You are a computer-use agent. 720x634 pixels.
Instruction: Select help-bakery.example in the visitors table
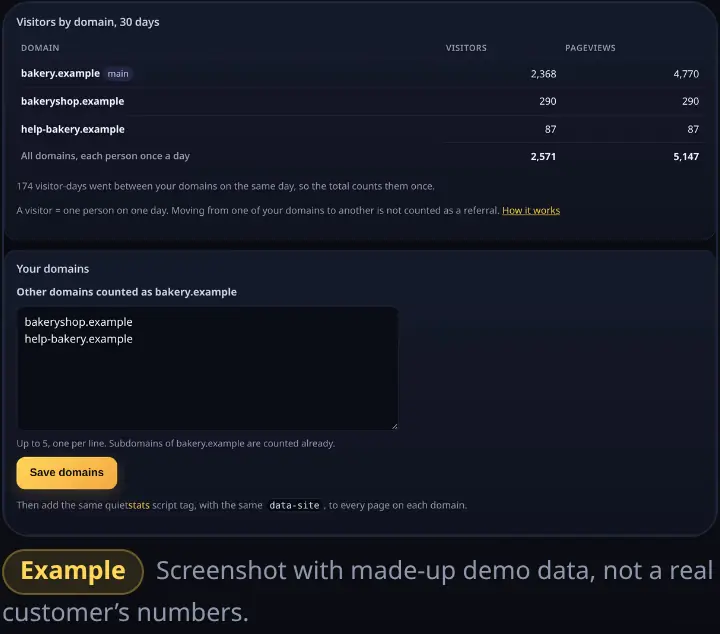tap(73, 129)
